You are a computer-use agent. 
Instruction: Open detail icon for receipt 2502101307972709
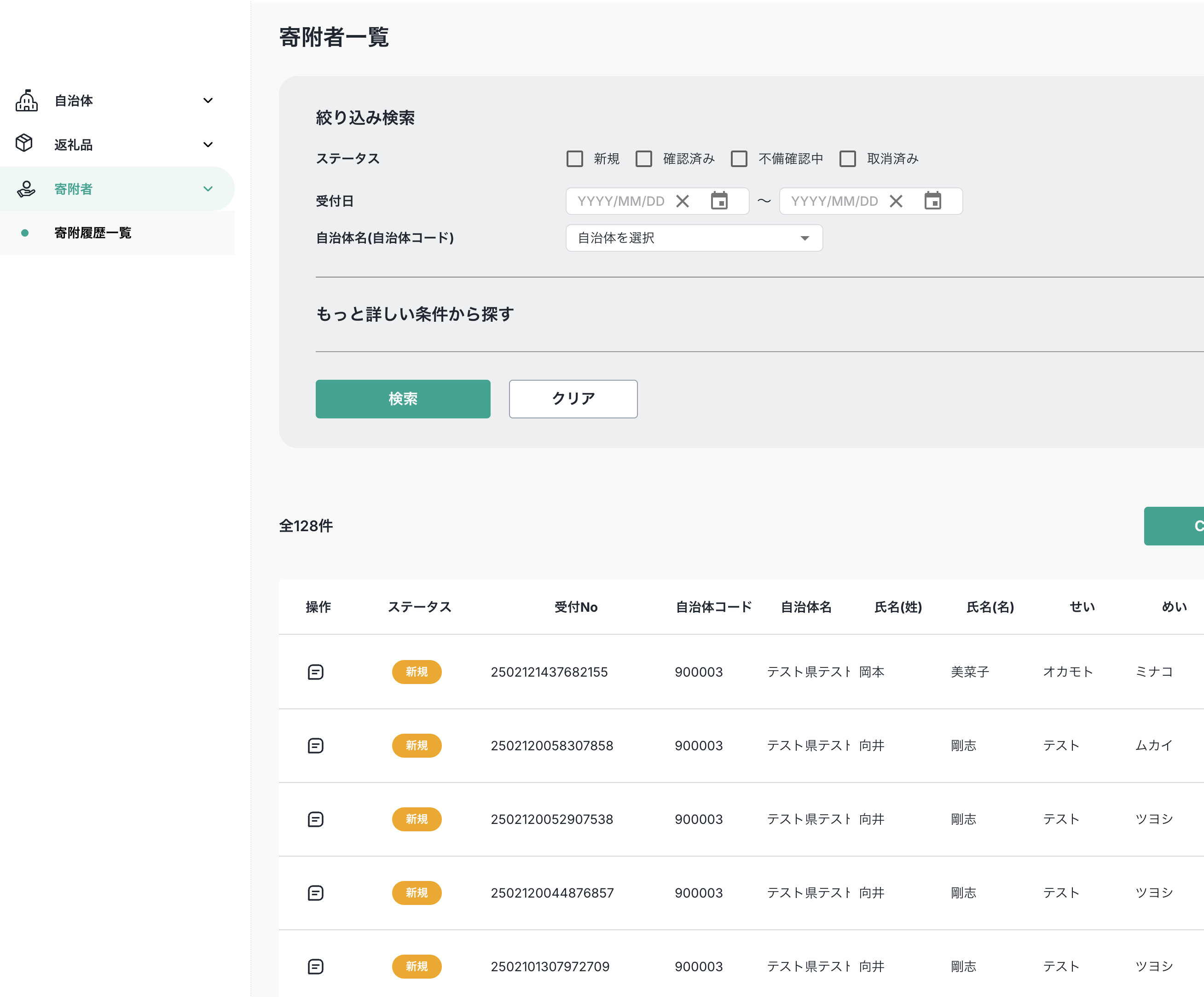pos(316,967)
